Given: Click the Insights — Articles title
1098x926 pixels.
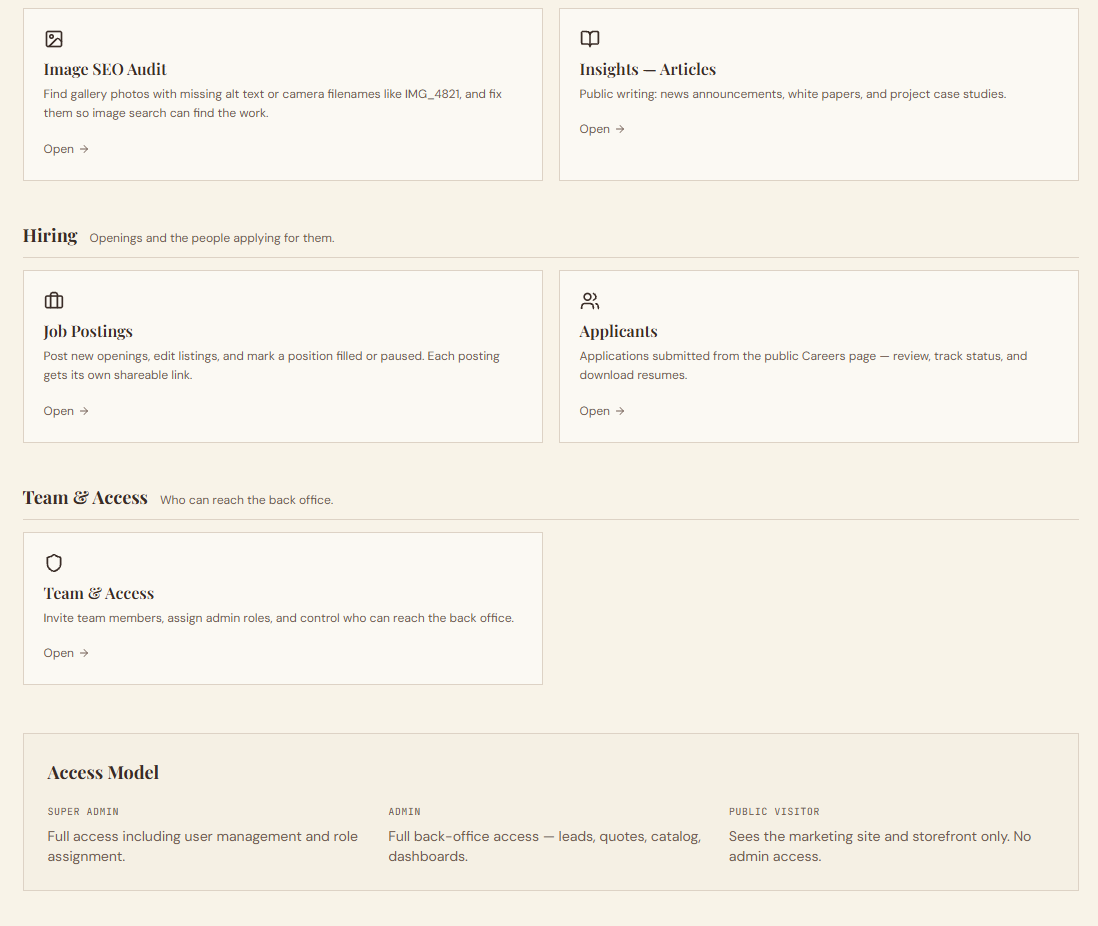Looking at the screenshot, I should pyautogui.click(x=648, y=69).
